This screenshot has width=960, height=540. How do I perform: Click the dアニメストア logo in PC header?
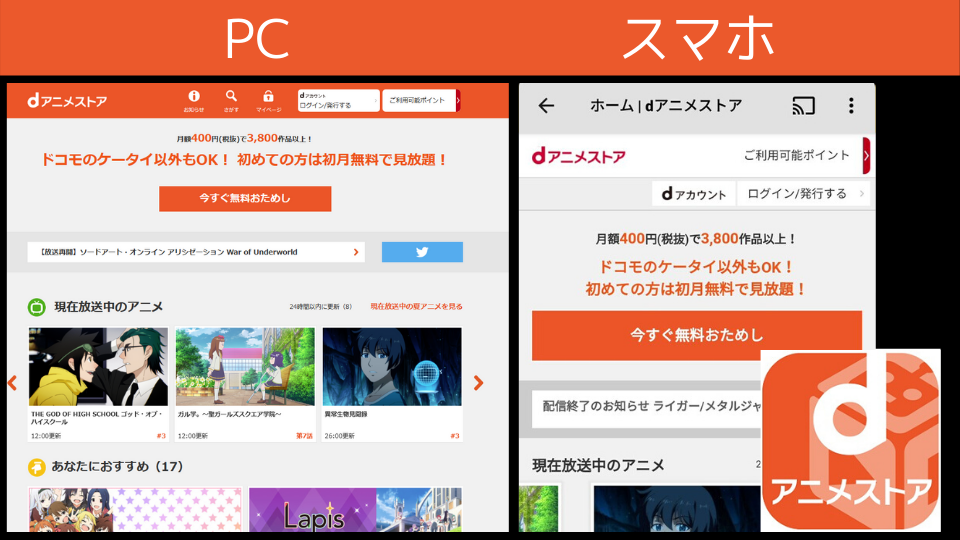[x=67, y=101]
